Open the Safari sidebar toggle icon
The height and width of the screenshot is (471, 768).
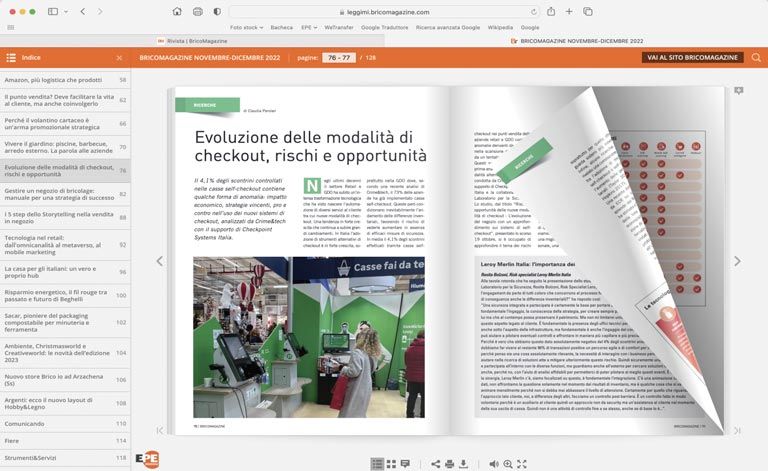53,11
